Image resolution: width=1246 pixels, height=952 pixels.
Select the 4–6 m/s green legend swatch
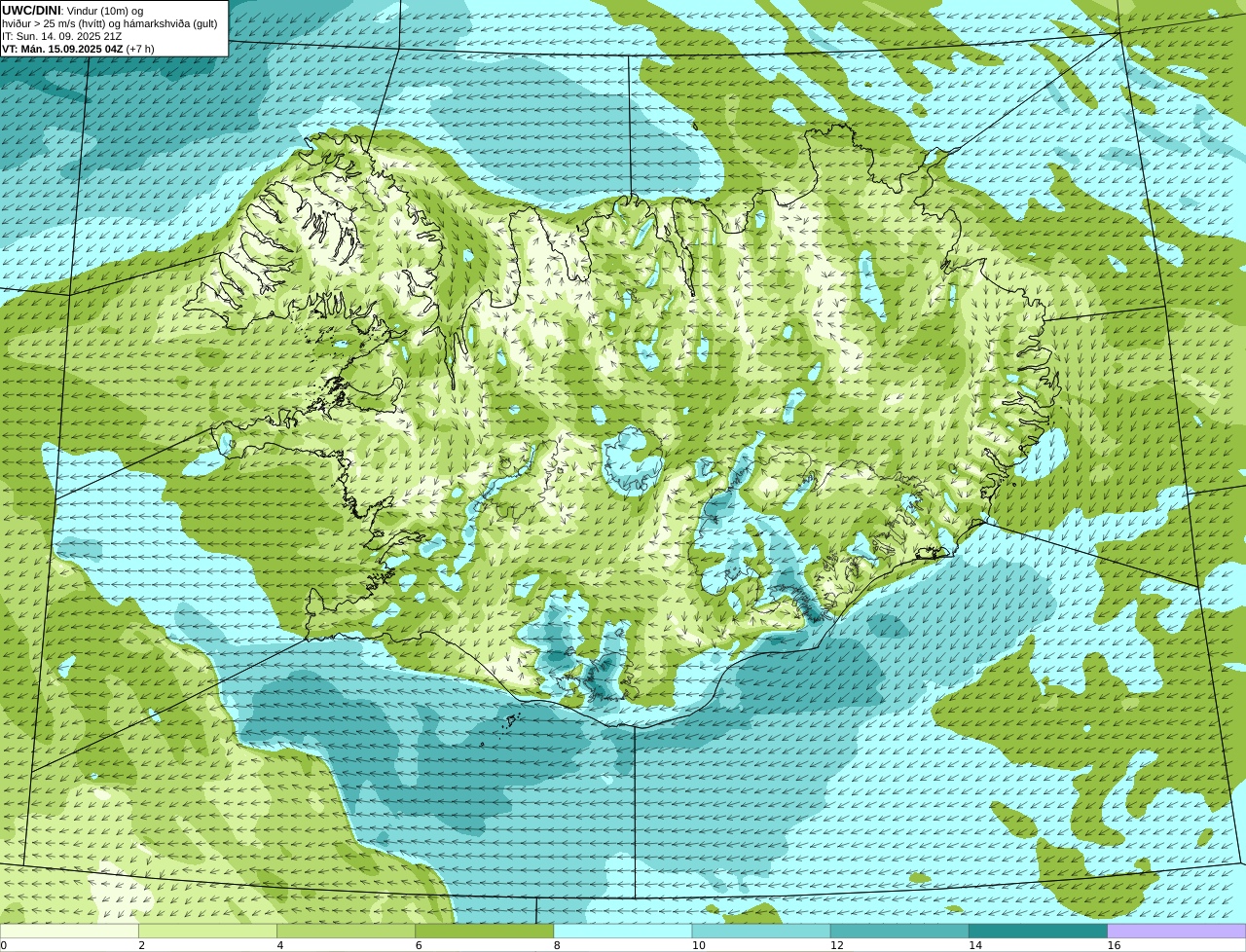(x=346, y=932)
